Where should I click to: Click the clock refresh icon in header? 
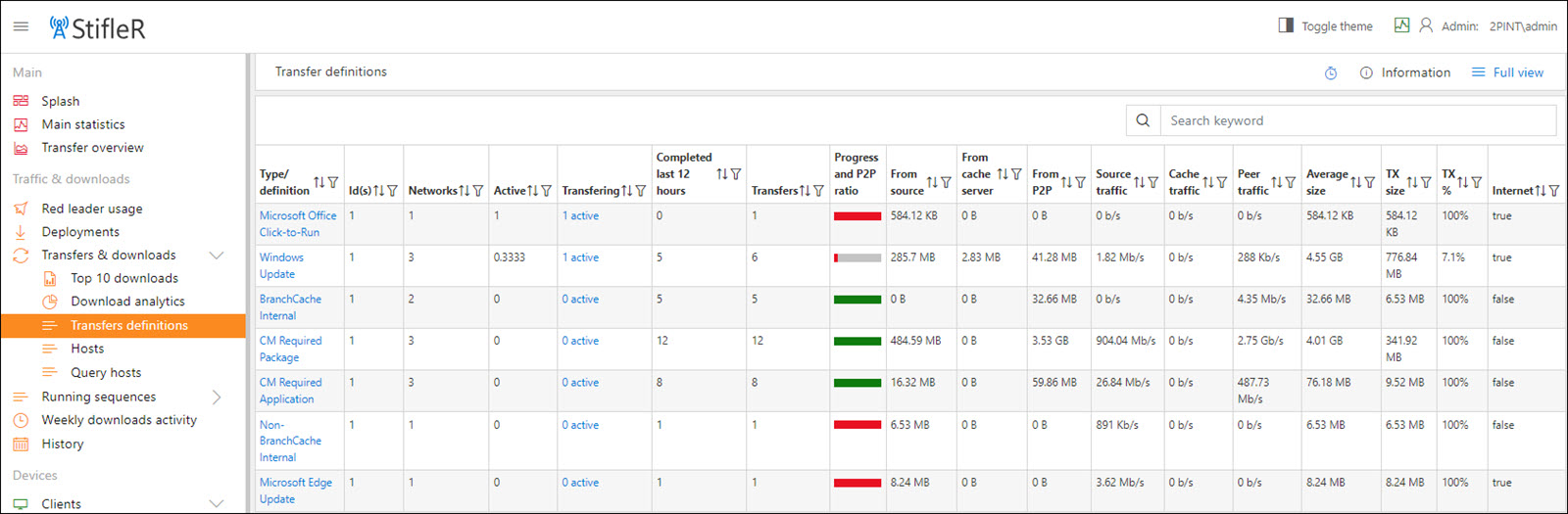1331,73
